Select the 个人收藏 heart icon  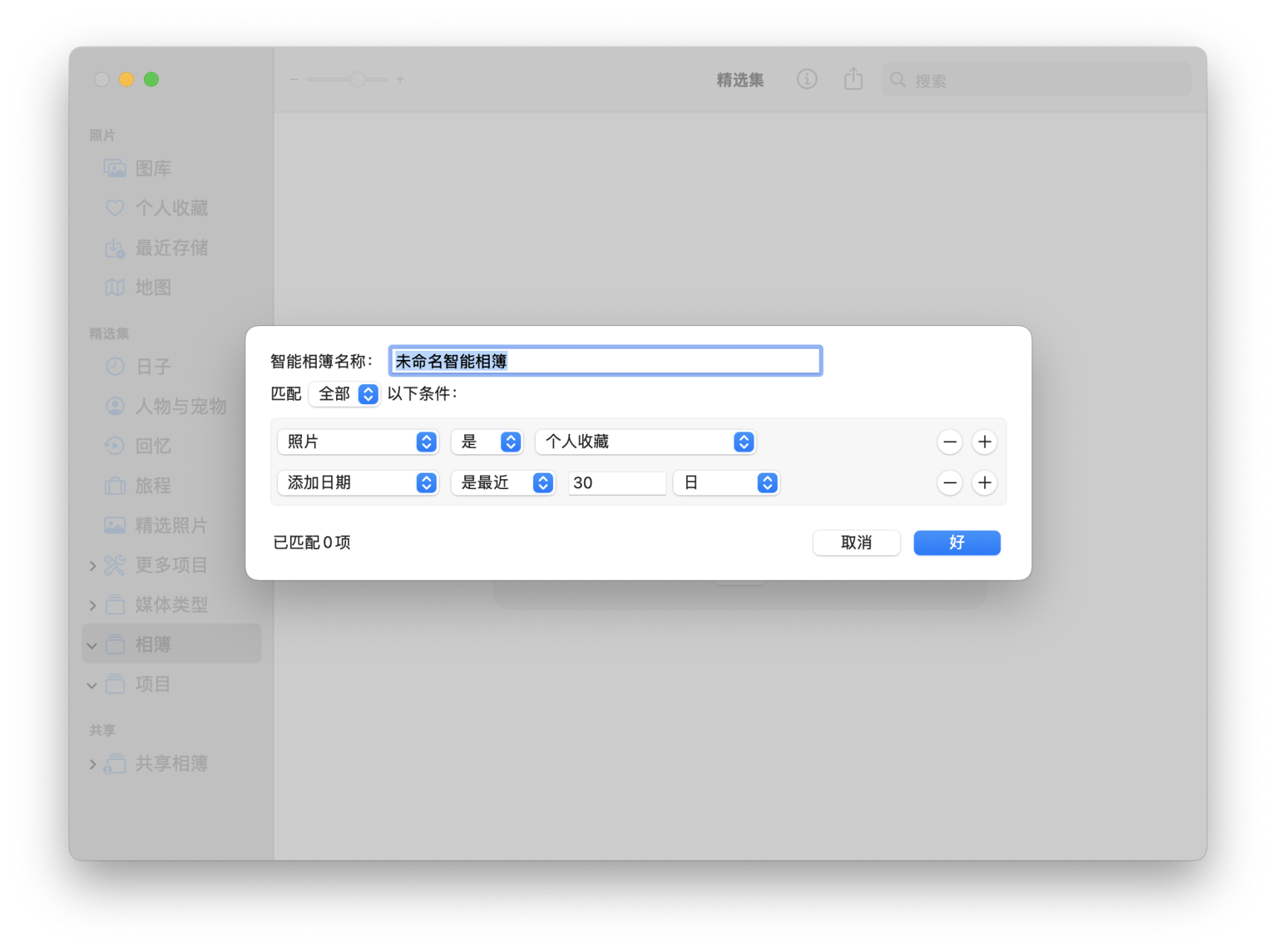(115, 208)
